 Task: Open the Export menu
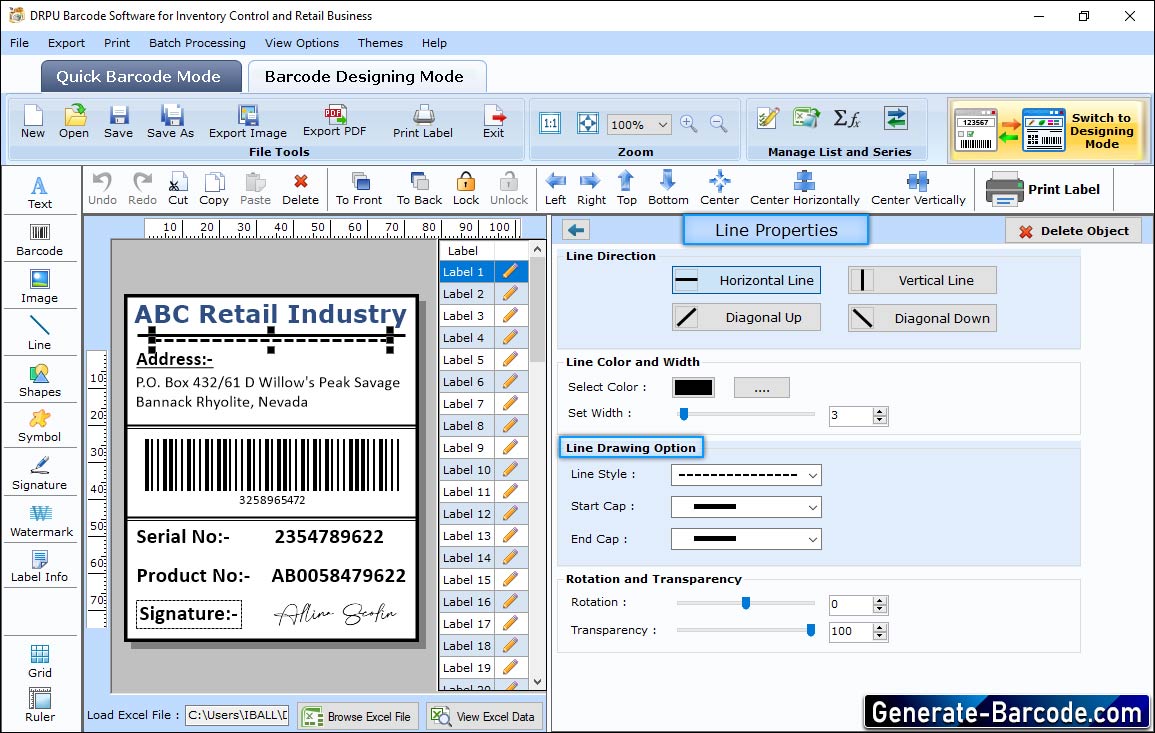pos(66,43)
